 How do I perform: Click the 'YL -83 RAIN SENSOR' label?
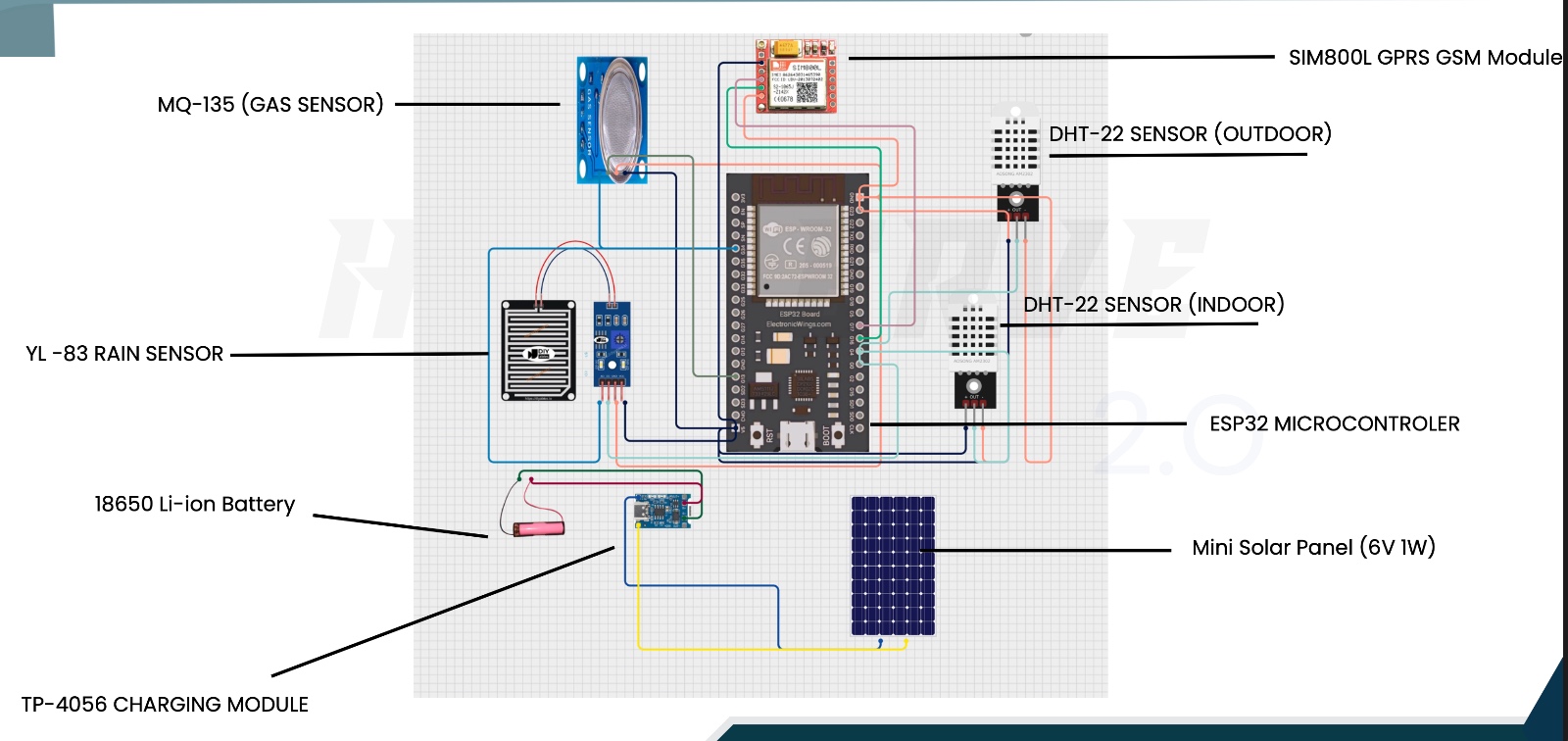pos(124,354)
